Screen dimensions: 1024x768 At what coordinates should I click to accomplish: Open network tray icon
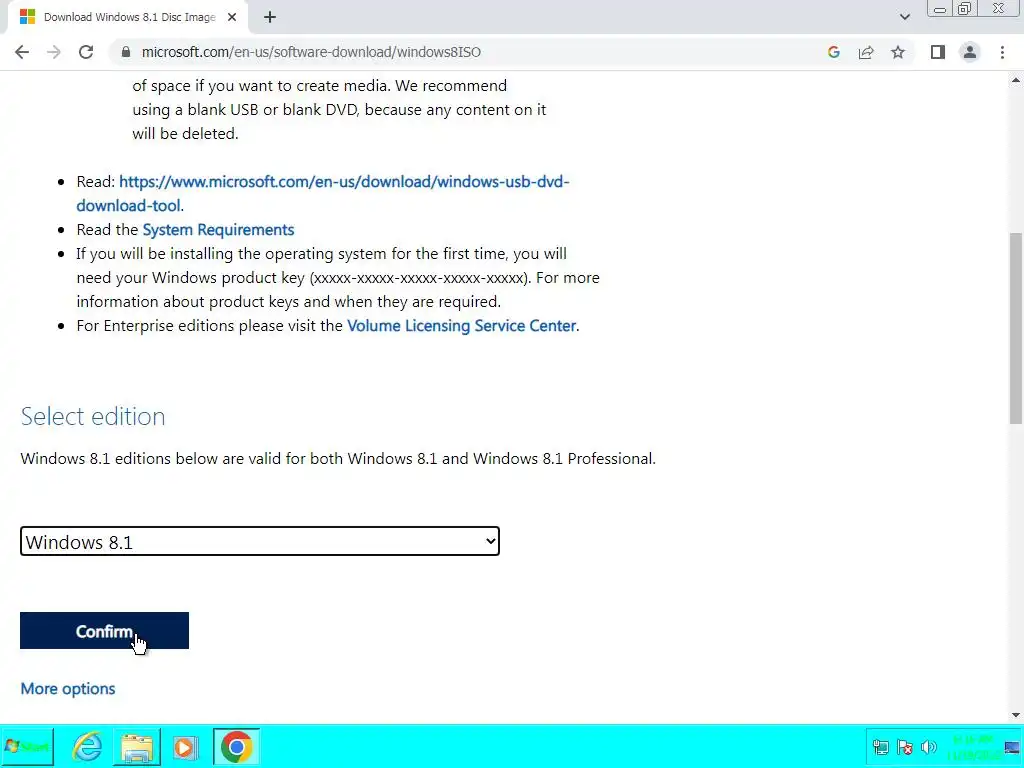[x=880, y=747]
